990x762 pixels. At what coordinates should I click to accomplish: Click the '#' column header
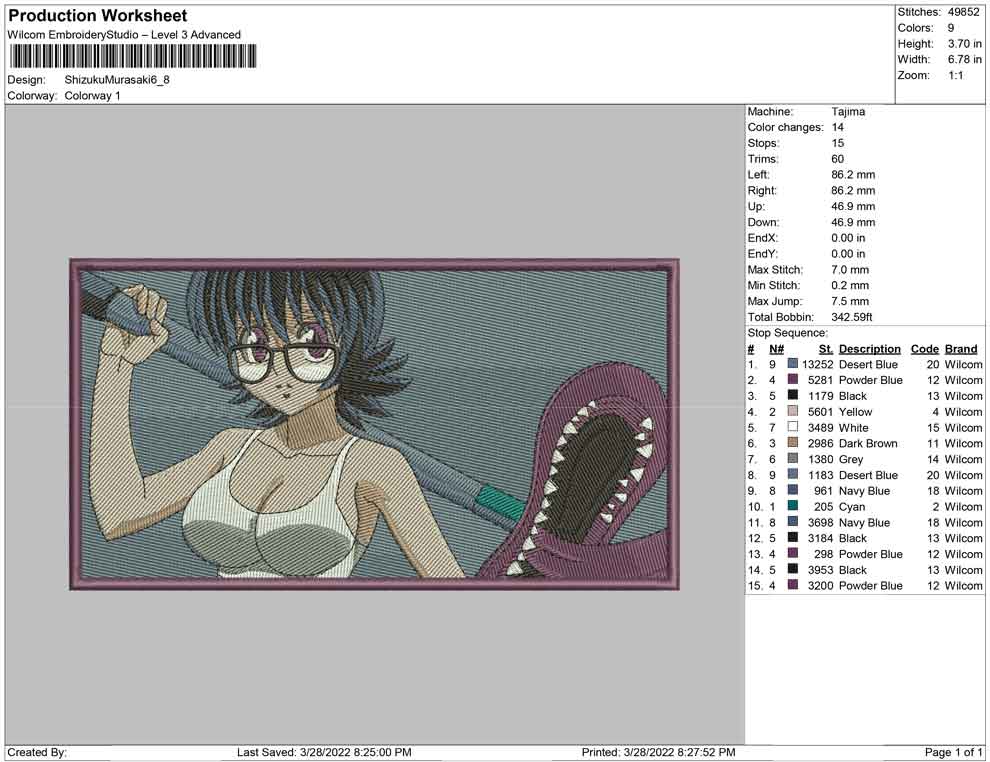point(751,349)
